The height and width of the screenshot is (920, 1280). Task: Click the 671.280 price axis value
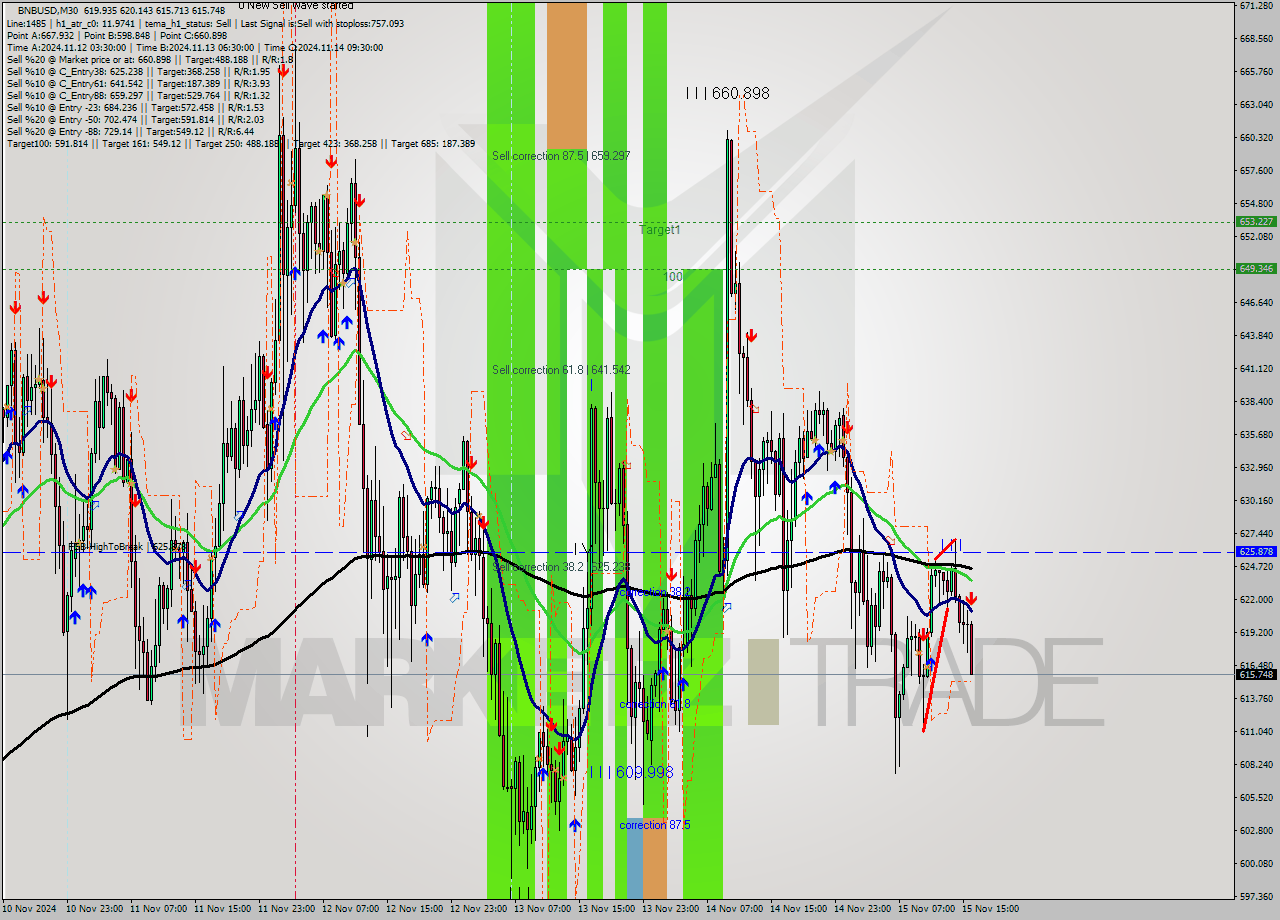coord(1256,6)
